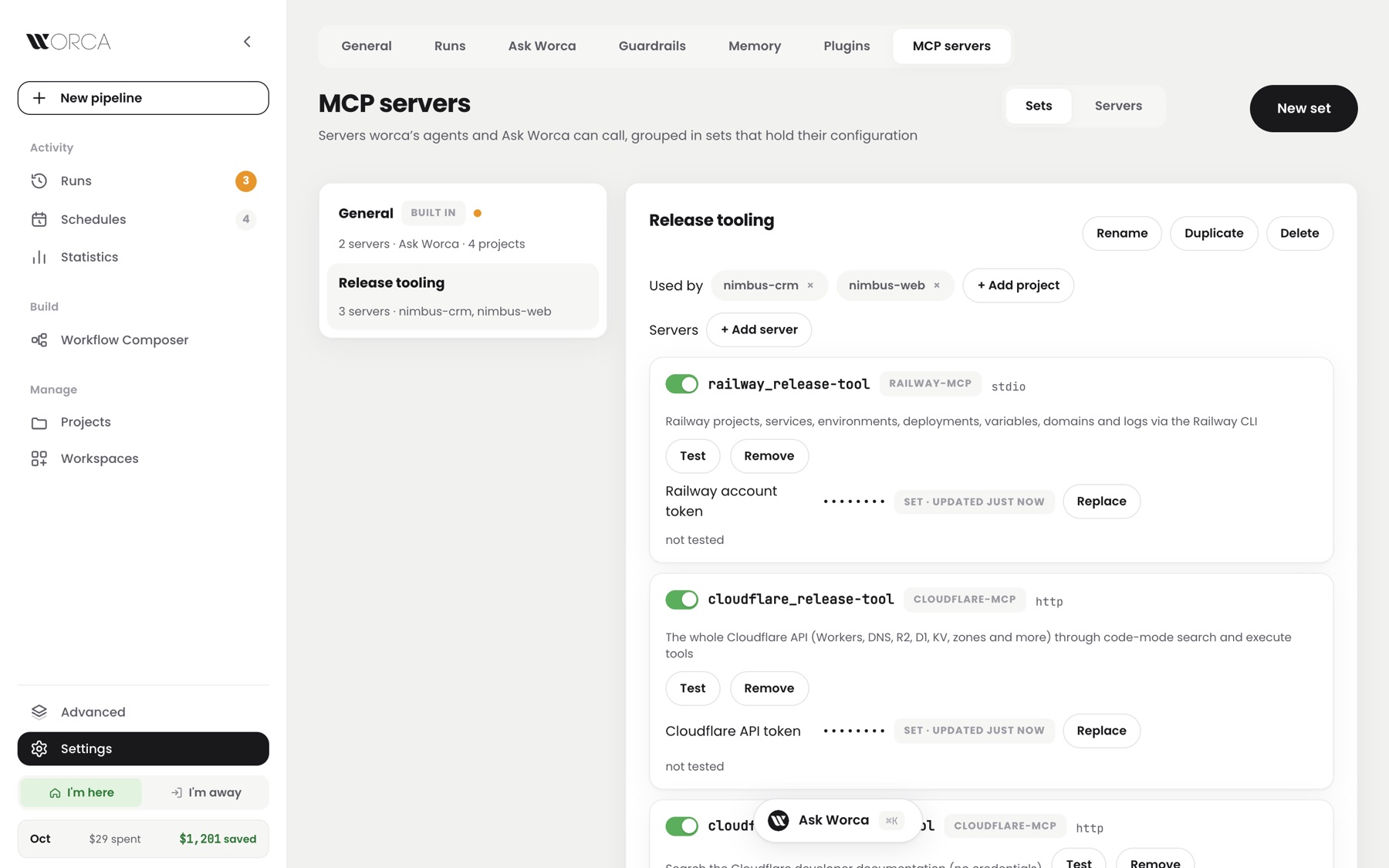This screenshot has width=1389, height=868.
Task: Select the Release tooling set card
Action: (x=463, y=296)
